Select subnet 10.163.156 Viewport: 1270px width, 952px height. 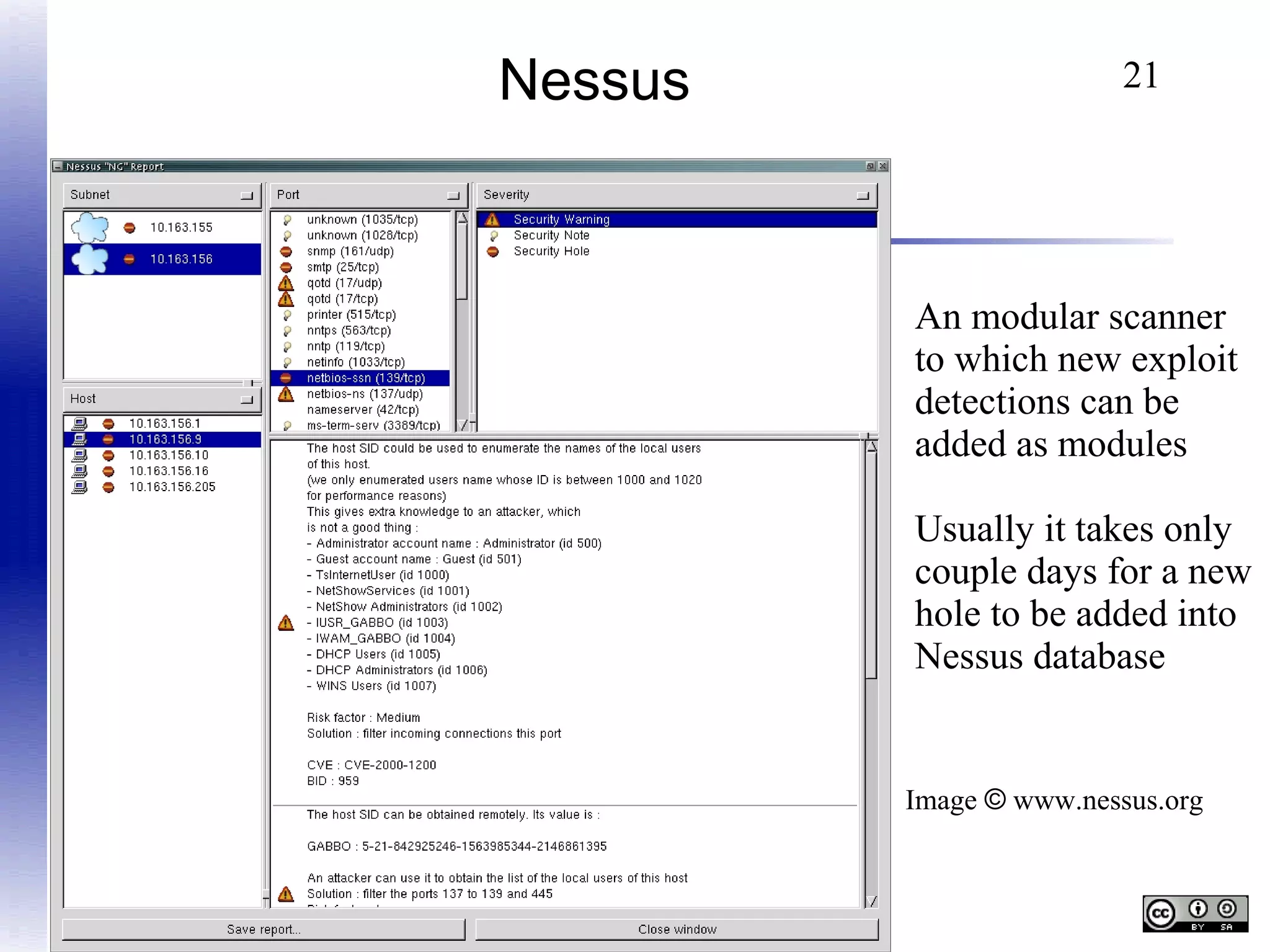(162, 259)
